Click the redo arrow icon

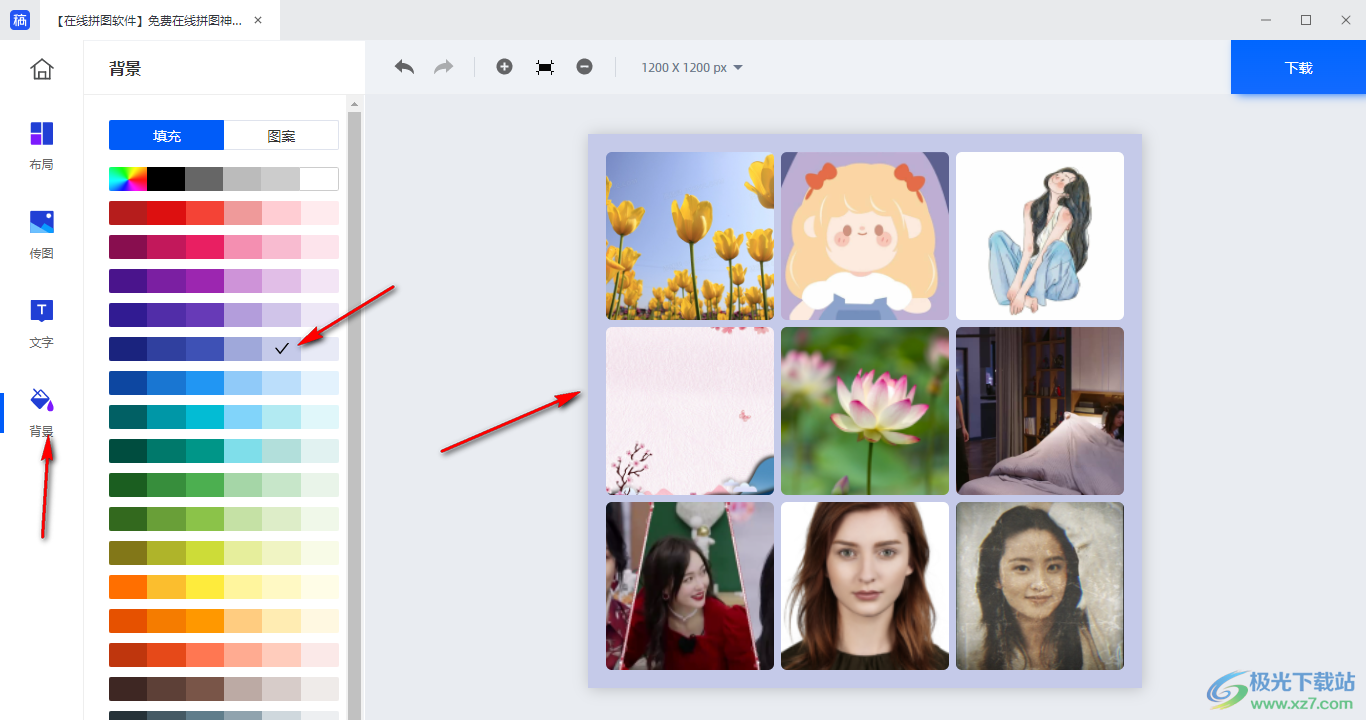point(443,67)
